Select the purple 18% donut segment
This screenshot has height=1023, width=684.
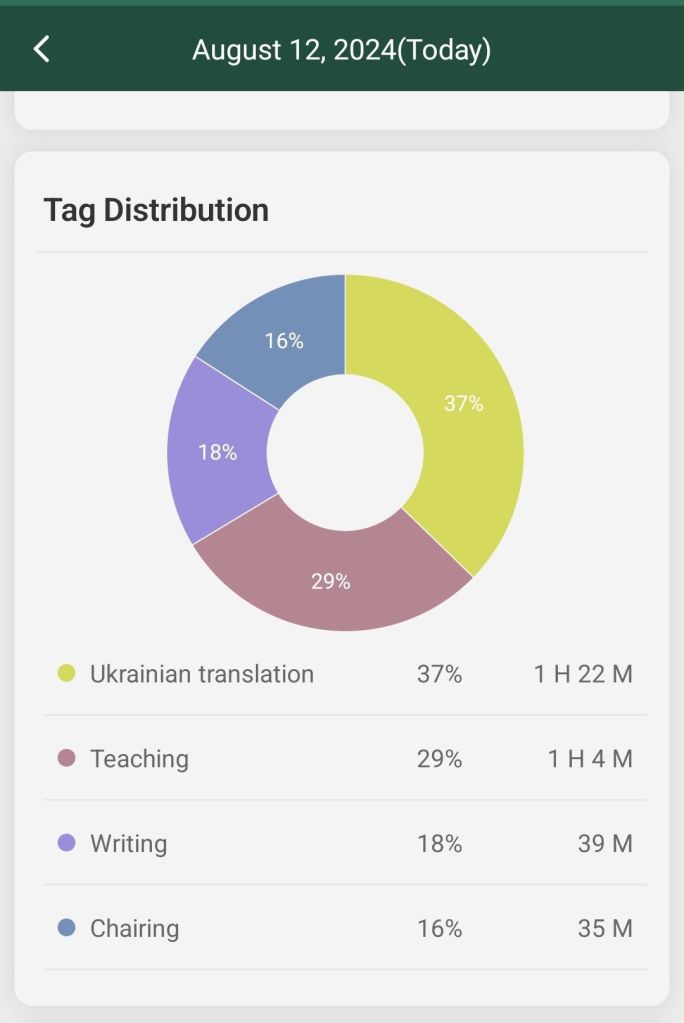220,452
